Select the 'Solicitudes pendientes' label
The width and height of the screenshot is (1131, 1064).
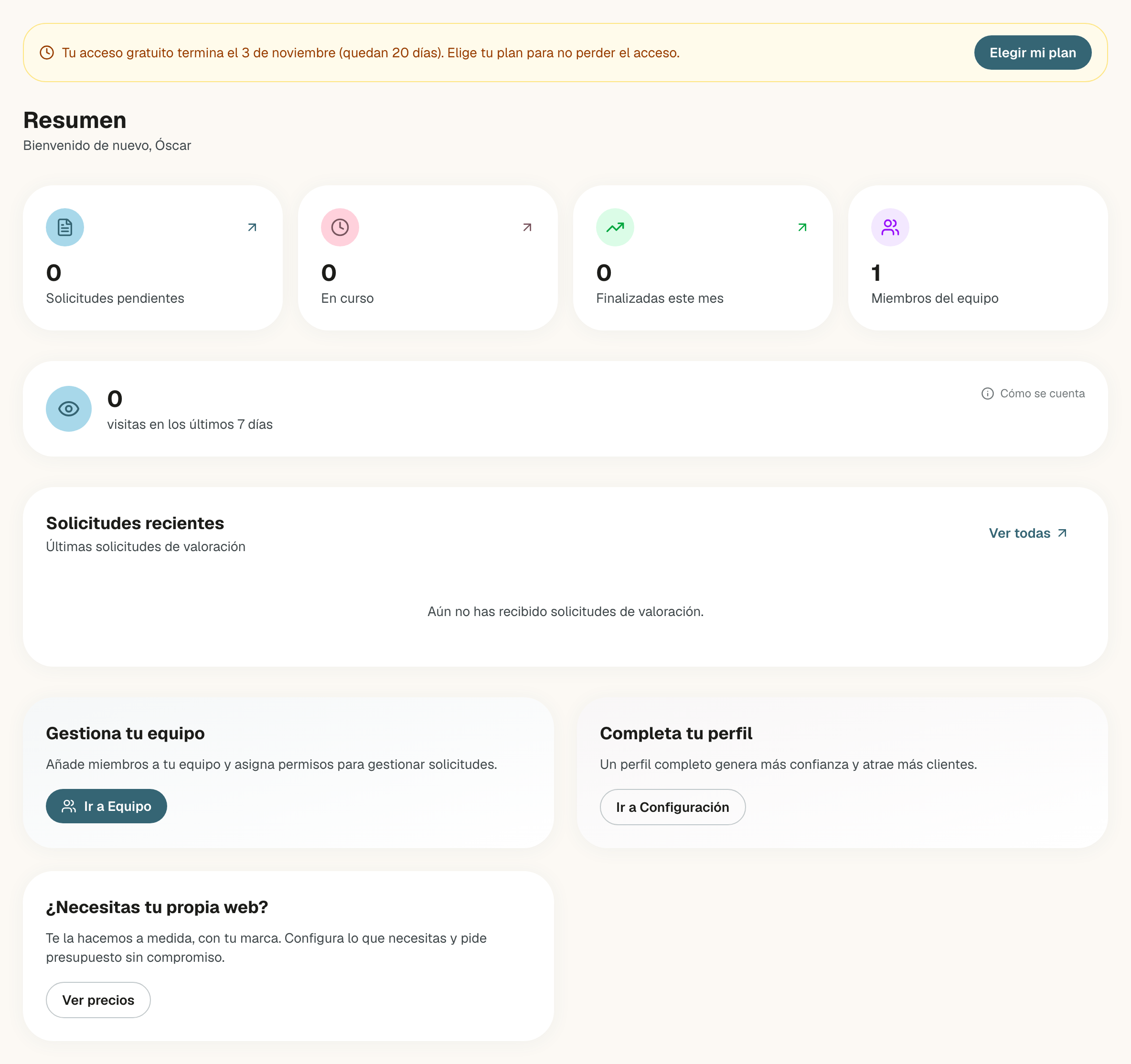[115, 298]
